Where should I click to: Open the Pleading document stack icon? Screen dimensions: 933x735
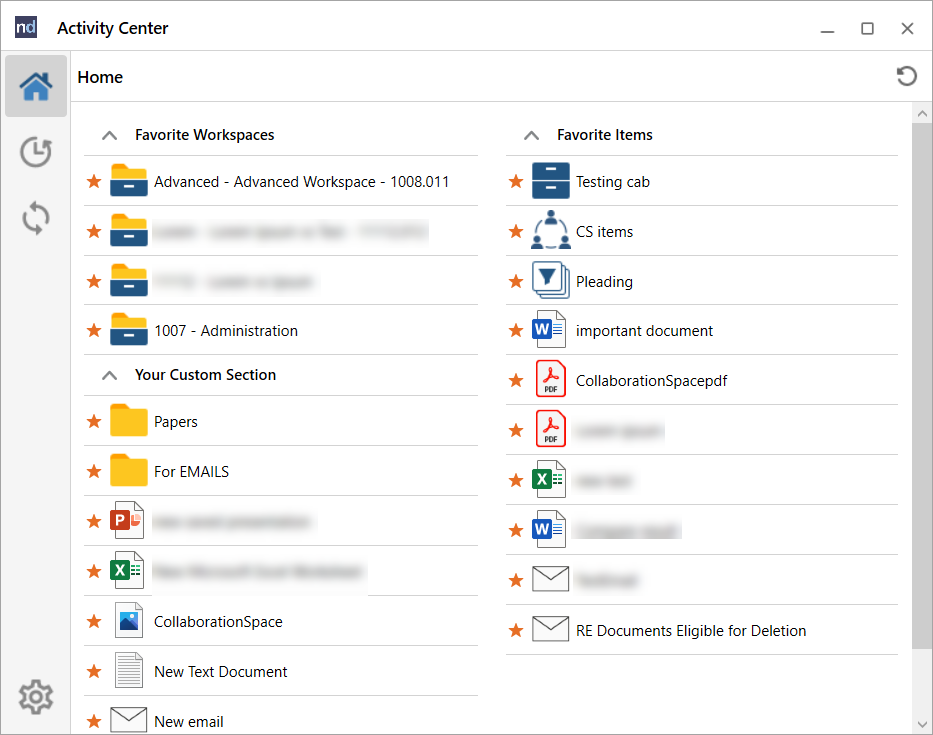point(549,280)
